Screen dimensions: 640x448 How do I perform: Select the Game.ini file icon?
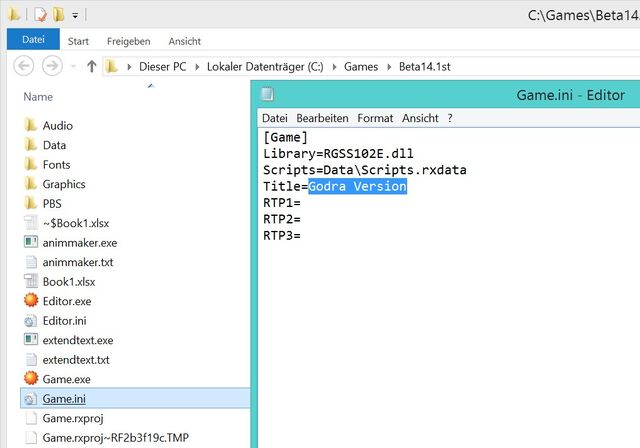(31, 398)
